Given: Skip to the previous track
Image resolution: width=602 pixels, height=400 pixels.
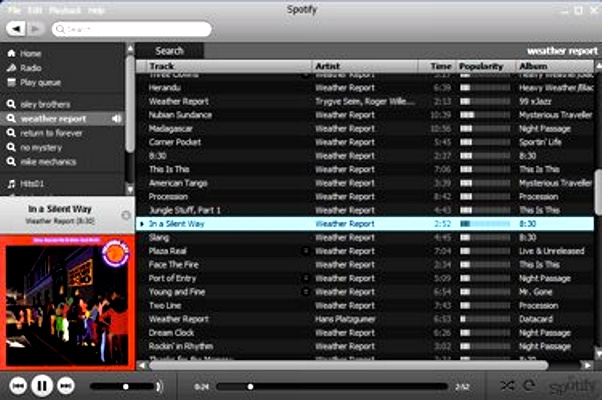Looking at the screenshot, I should [x=18, y=385].
